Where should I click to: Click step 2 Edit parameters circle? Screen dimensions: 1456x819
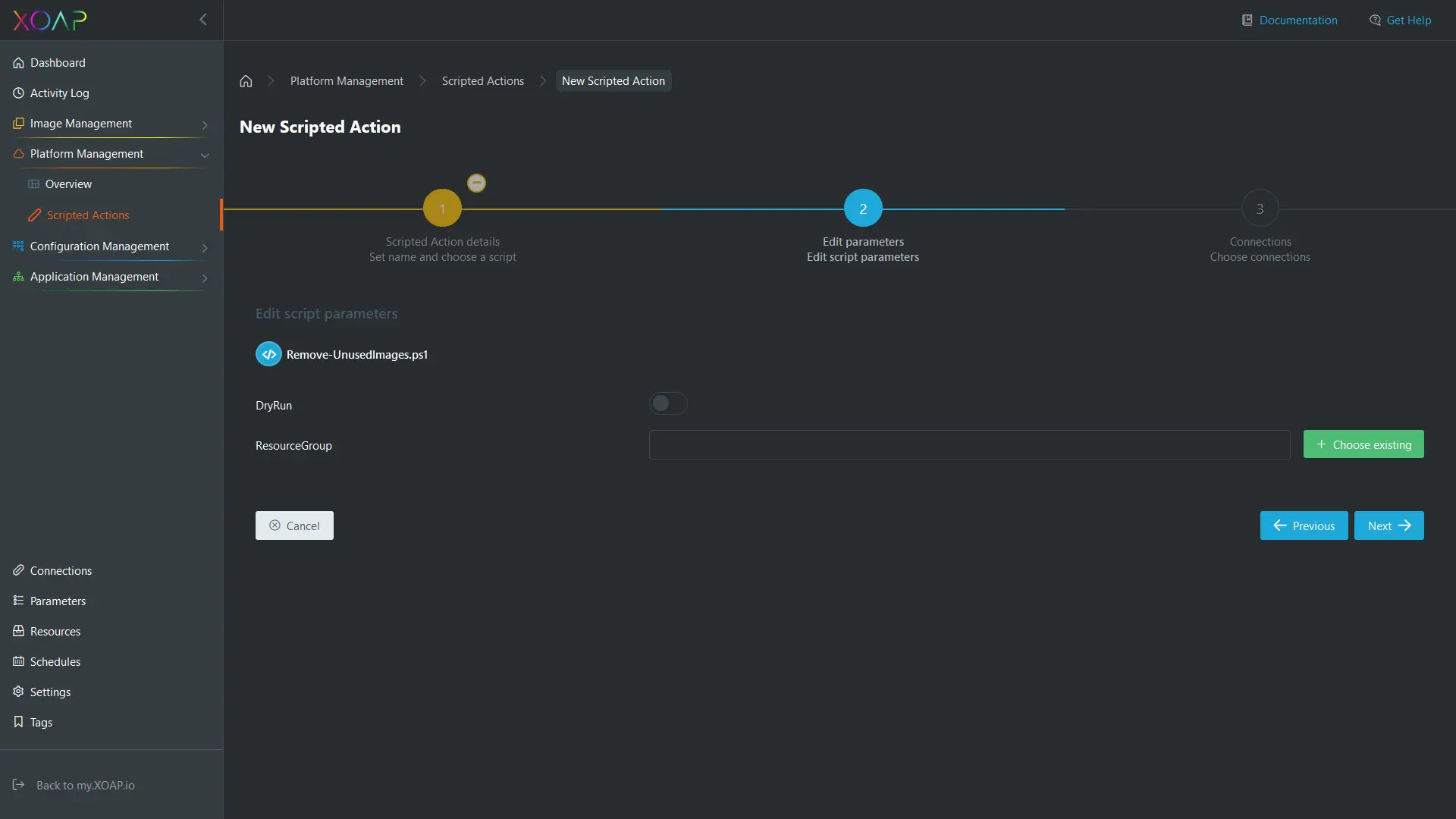pyautogui.click(x=863, y=209)
